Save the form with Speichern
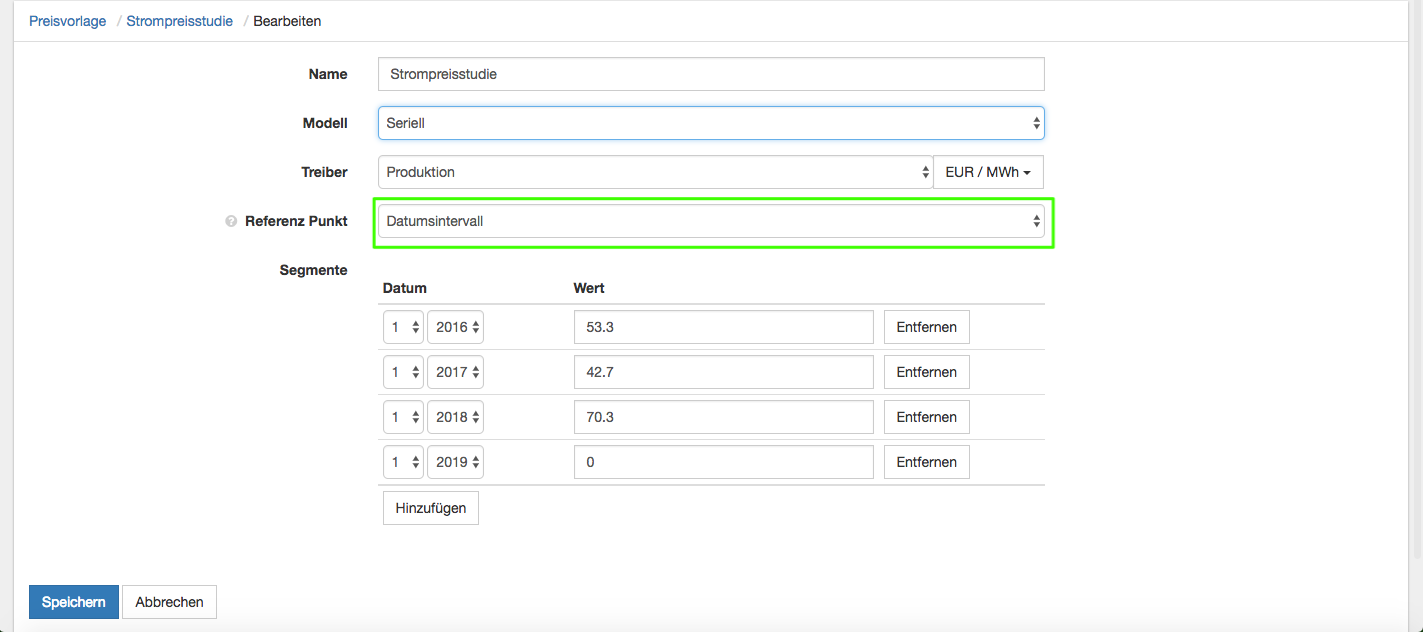1423x632 pixels. point(74,602)
